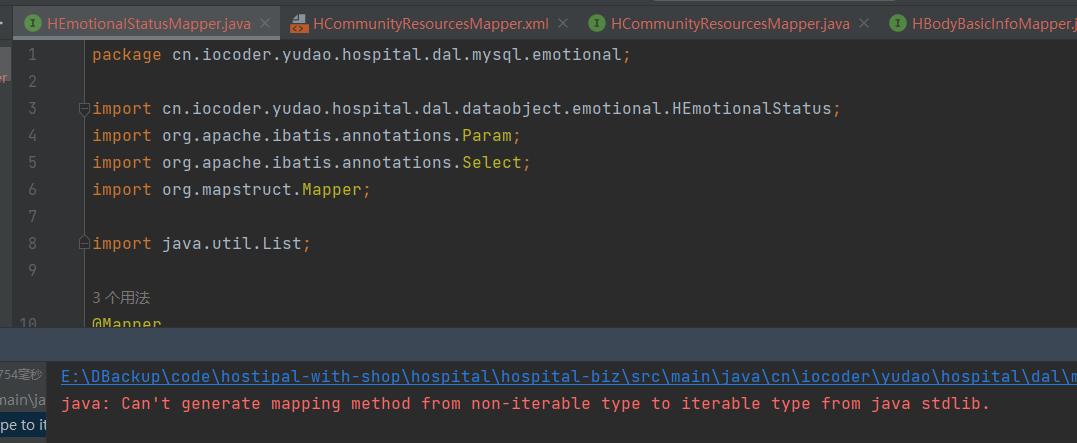Click the HCommunityResourcesMapper.java interface icon
This screenshot has height=443, width=1077.
[597, 23]
